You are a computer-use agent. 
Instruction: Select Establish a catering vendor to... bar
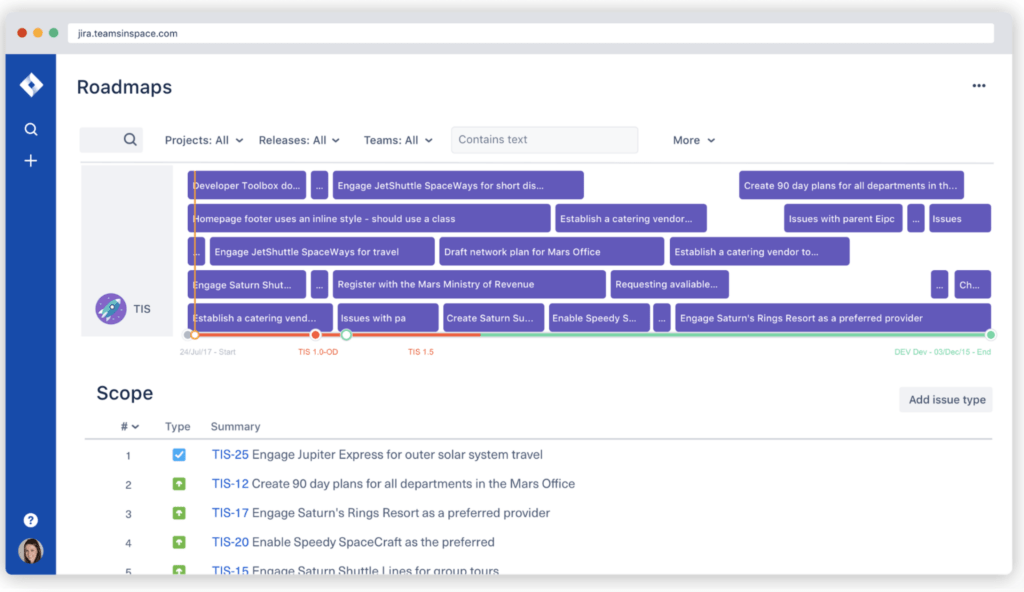click(x=760, y=252)
